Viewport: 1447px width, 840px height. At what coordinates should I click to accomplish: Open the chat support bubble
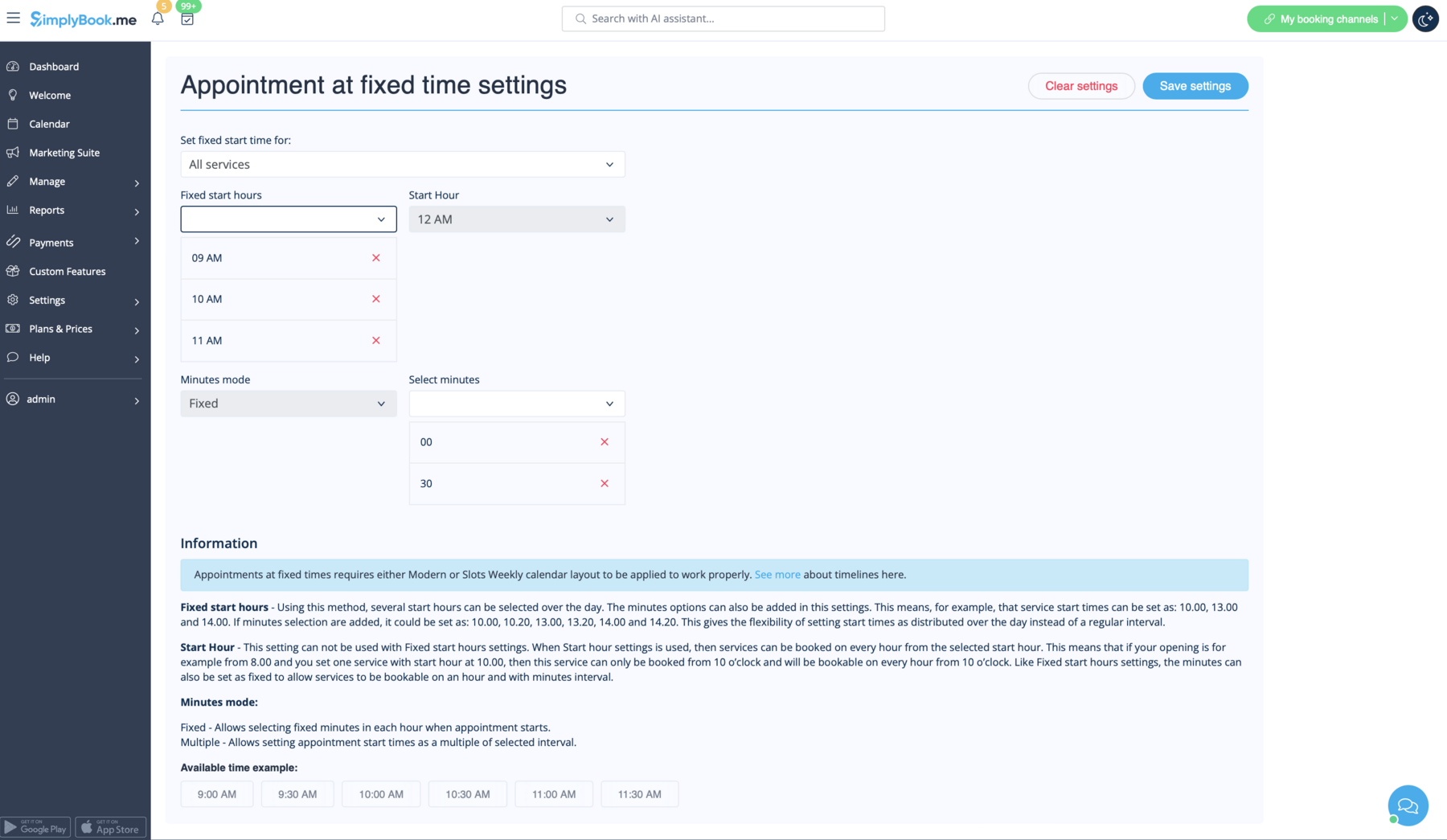point(1408,805)
